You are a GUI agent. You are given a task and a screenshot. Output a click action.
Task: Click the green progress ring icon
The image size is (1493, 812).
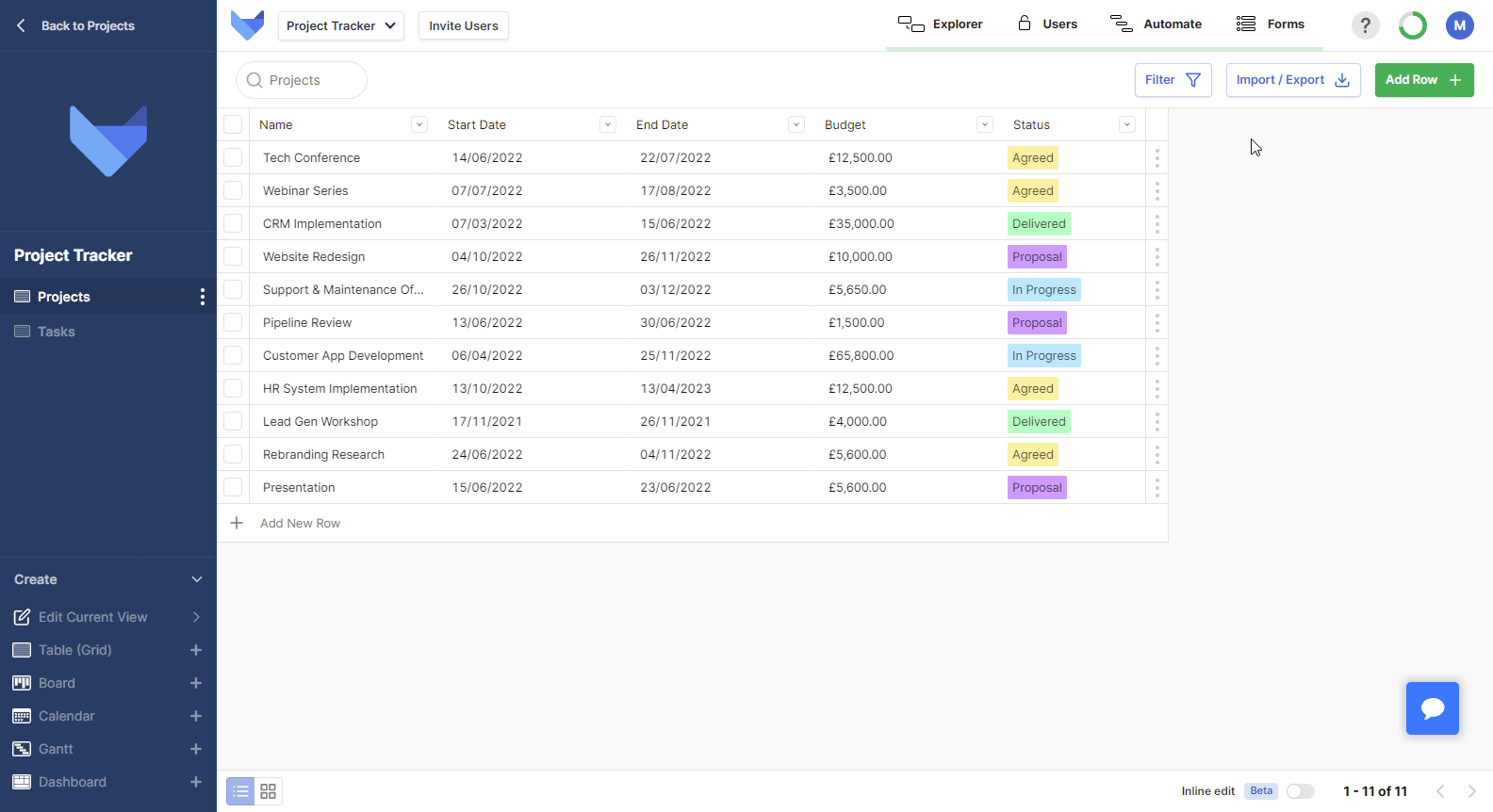click(1412, 25)
